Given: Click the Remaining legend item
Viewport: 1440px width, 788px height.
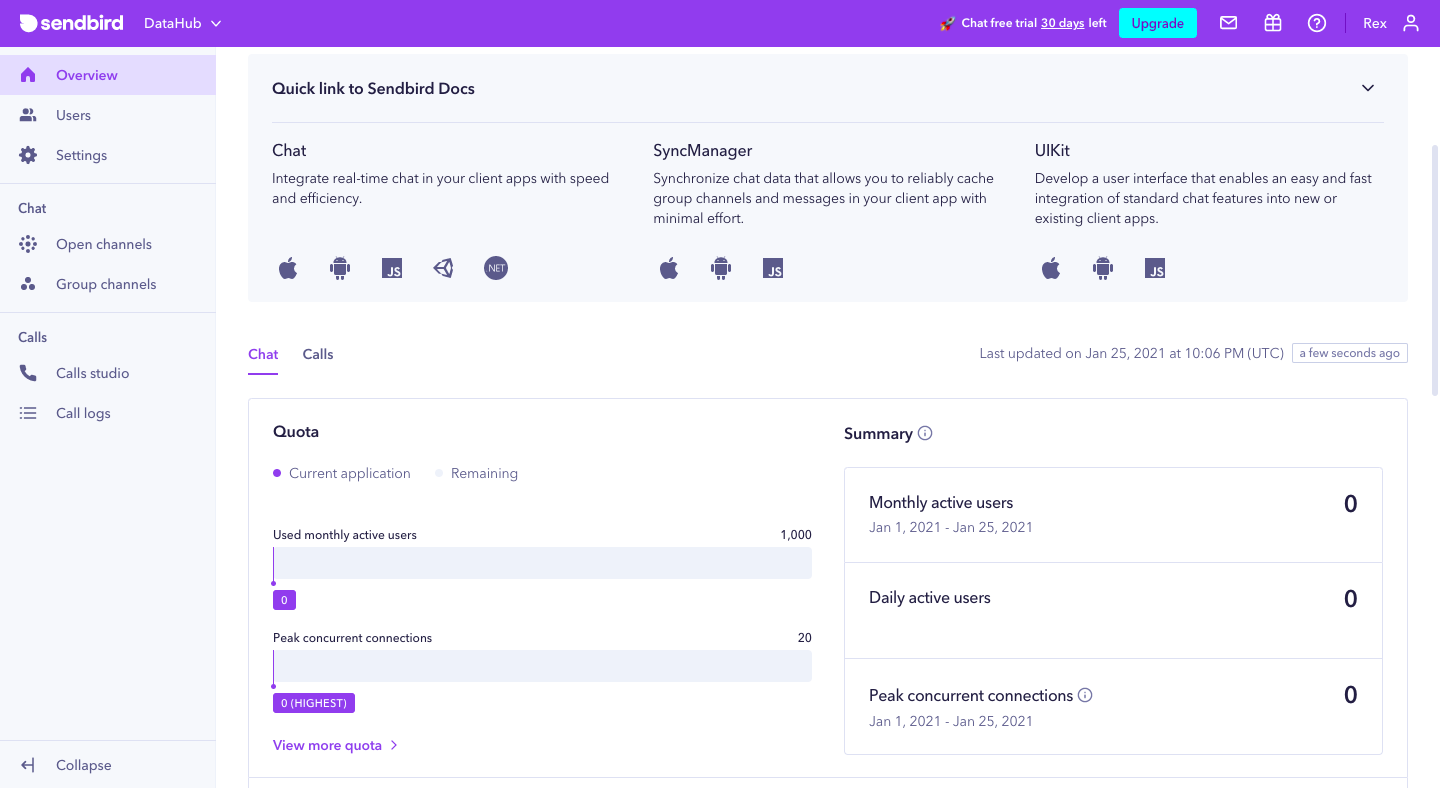Looking at the screenshot, I should pos(476,473).
